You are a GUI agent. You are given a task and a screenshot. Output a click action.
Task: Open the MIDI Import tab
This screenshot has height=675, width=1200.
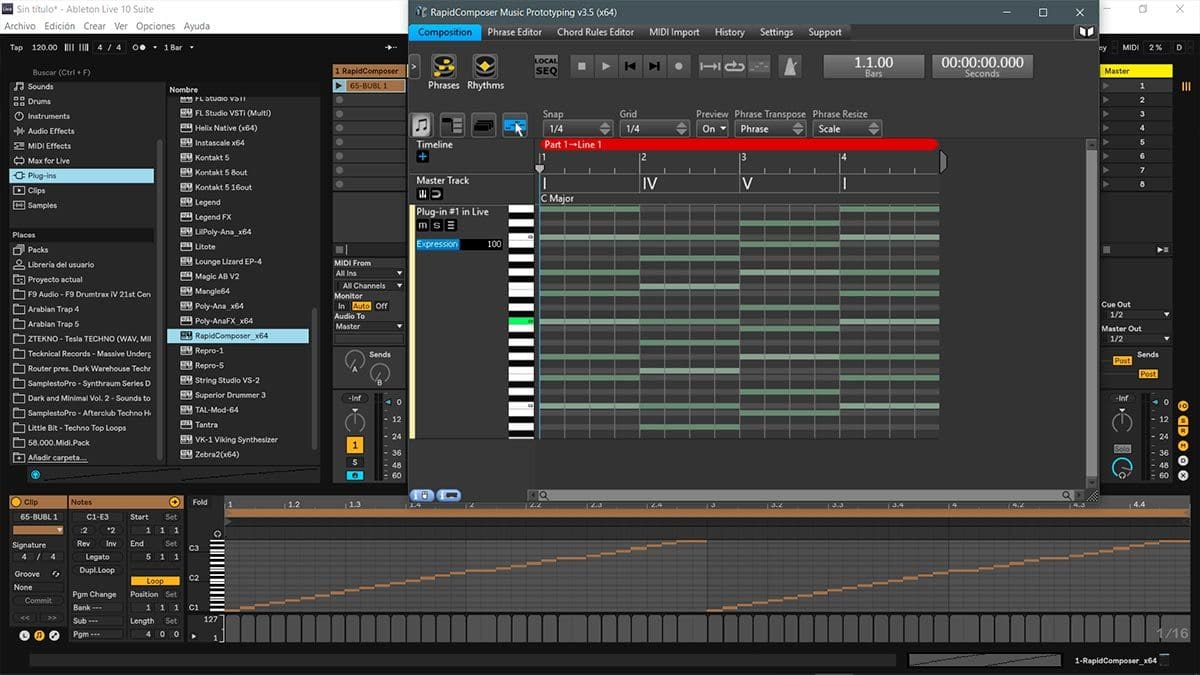click(674, 32)
